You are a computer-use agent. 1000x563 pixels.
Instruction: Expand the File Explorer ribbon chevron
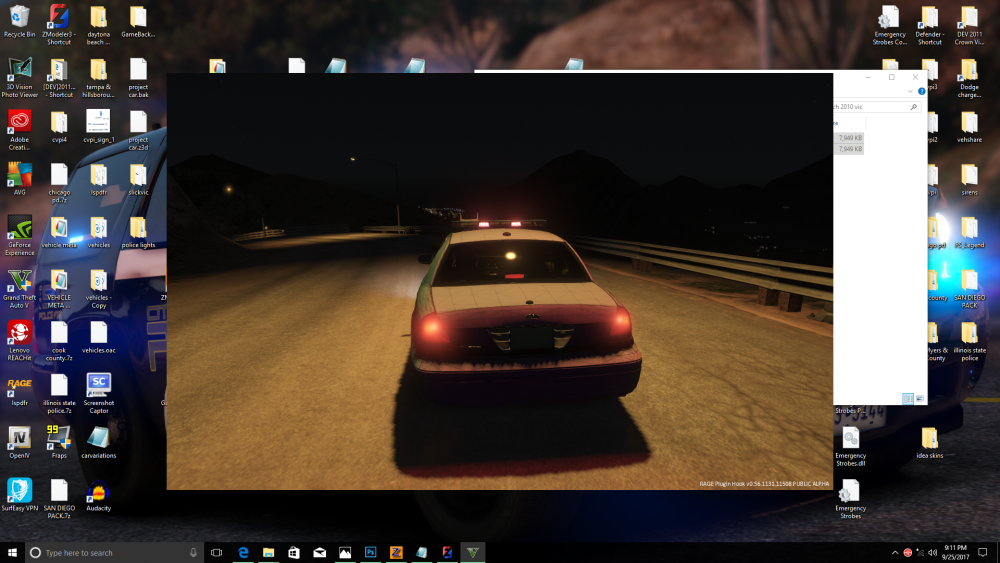pyautogui.click(x=910, y=91)
